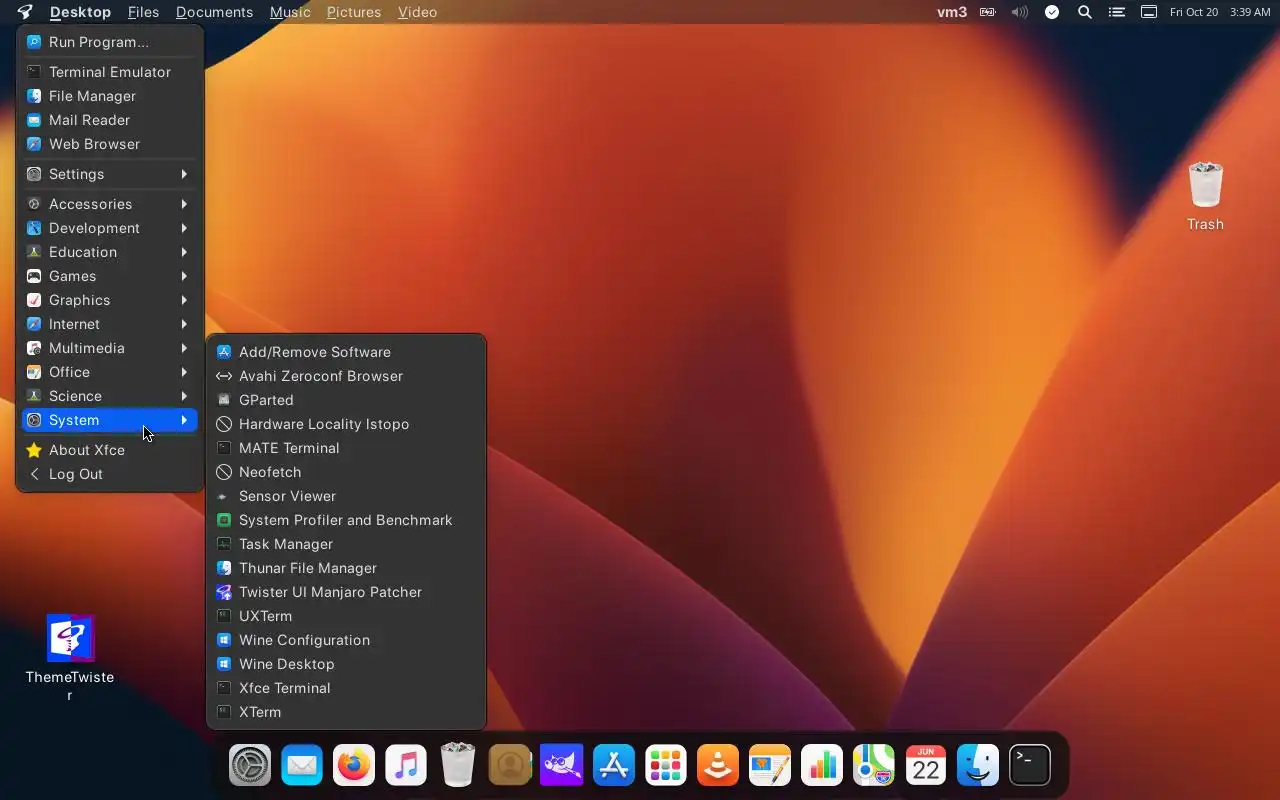Click the volume speaker icon in panel
This screenshot has width=1280, height=800.
[1019, 12]
